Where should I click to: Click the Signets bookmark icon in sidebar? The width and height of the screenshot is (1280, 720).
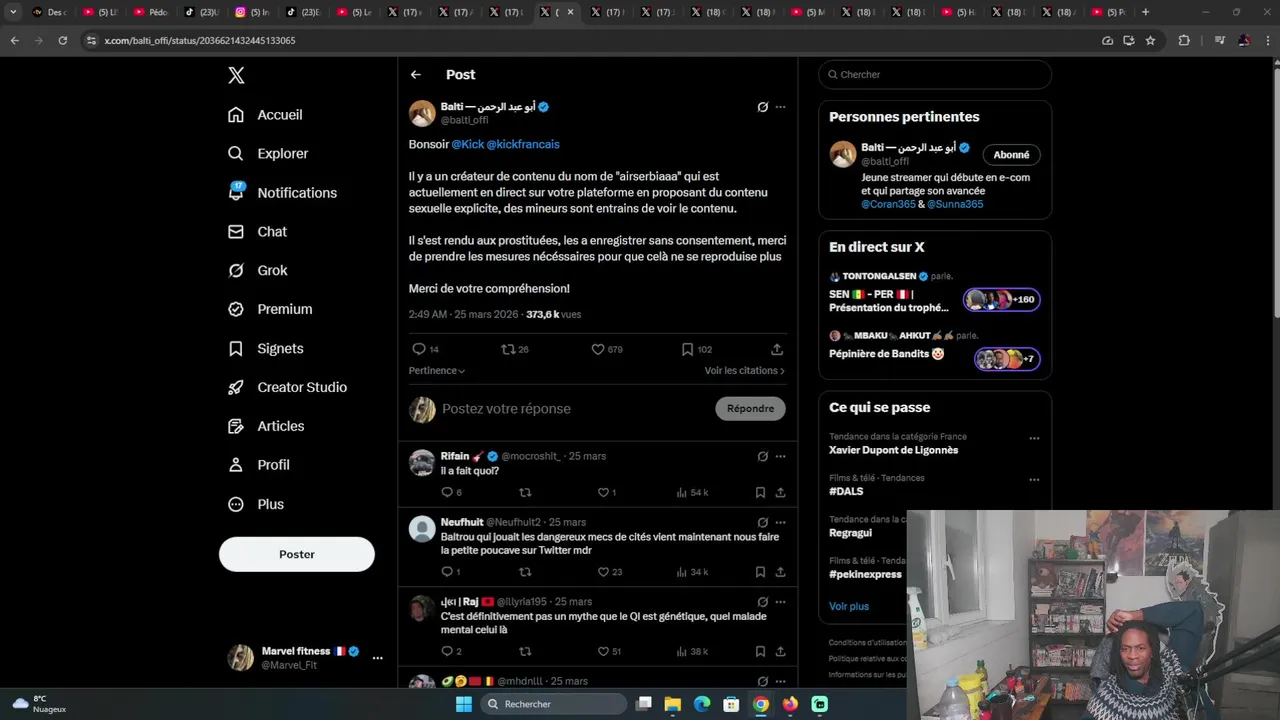[236, 349]
